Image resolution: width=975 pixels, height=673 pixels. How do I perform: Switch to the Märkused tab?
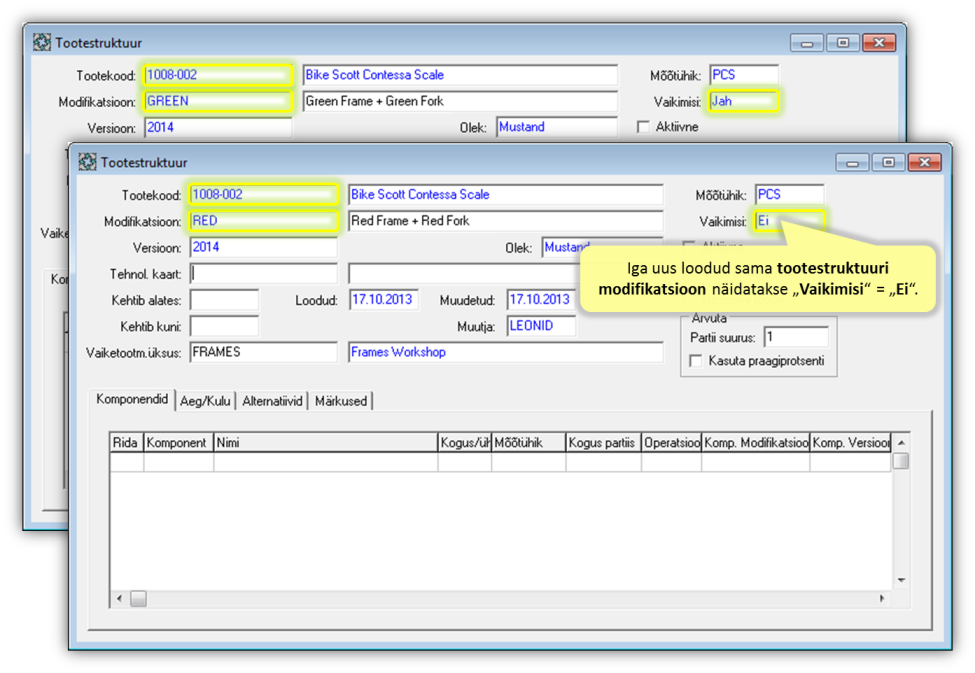click(x=341, y=401)
